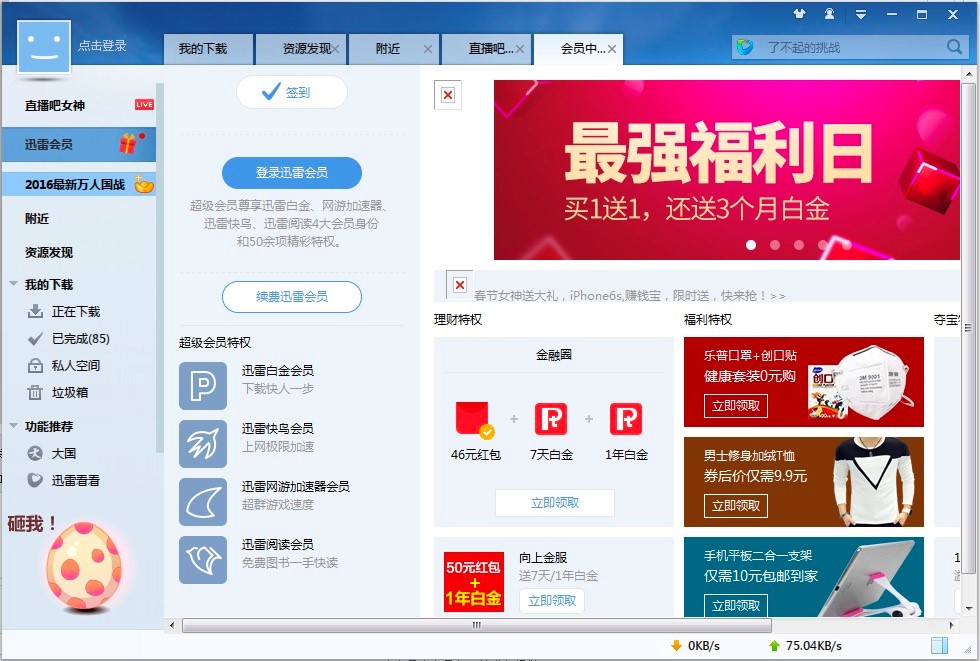Close the 直播吧 tab

(x=520, y=49)
